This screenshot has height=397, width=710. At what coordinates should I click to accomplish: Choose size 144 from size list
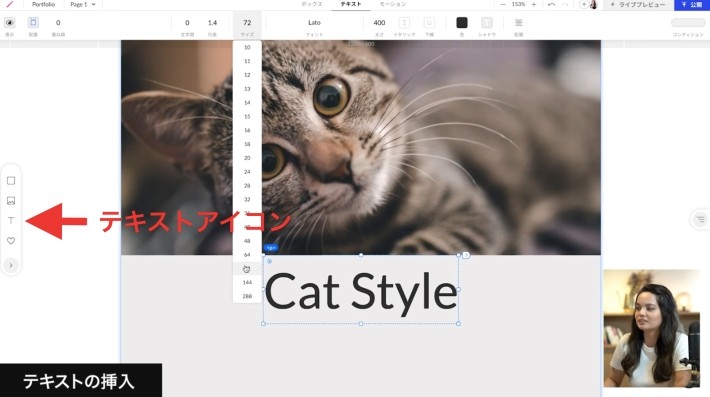pos(247,282)
